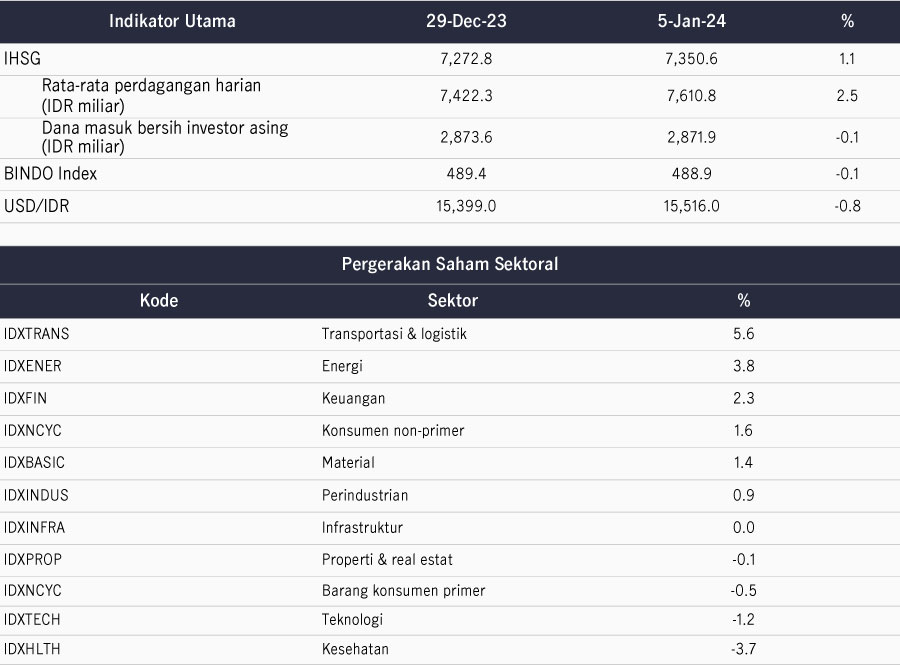Select the Barang konsumen primer cell
The image size is (900, 665).
(404, 590)
